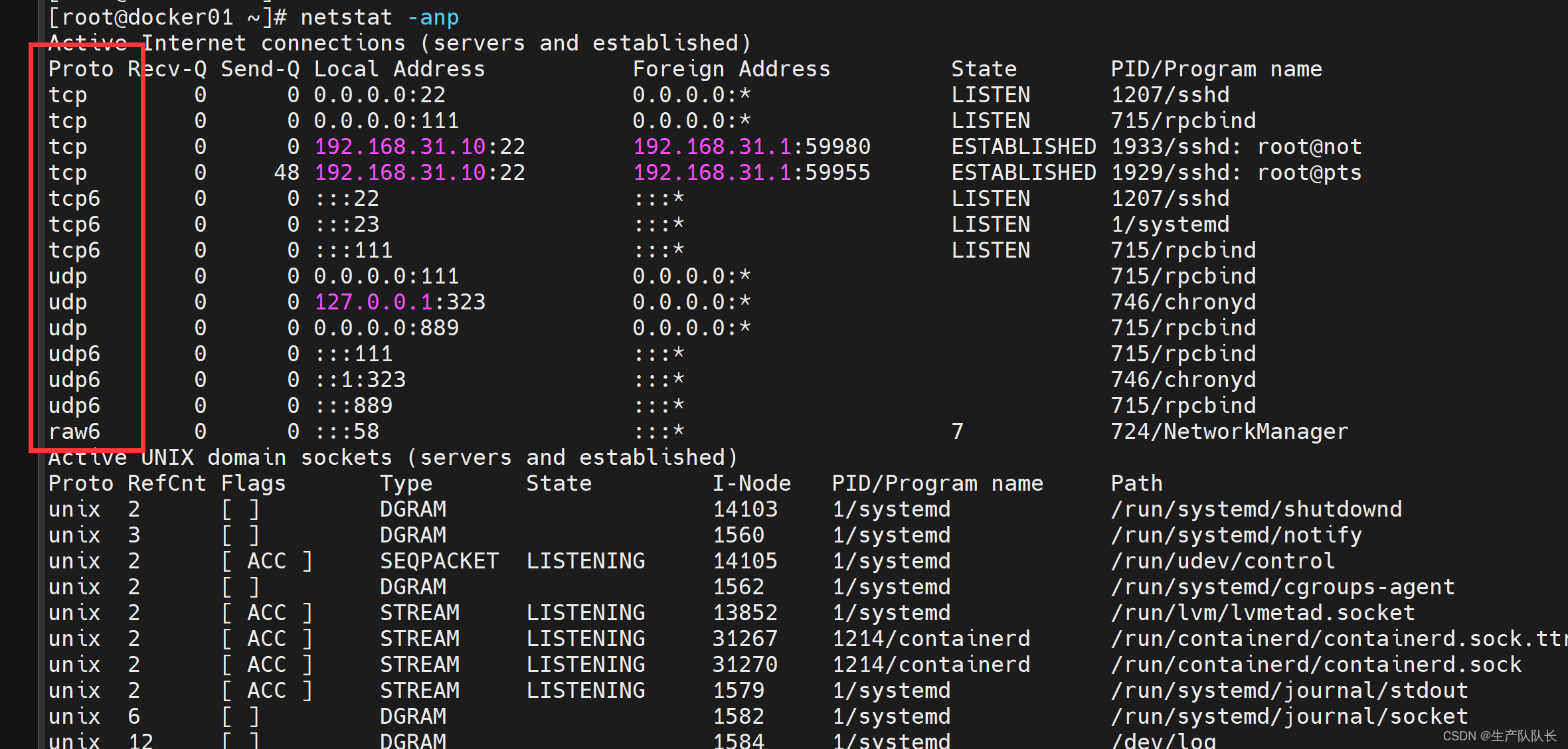This screenshot has height=749, width=1568.
Task: Click the 1214/containerd entry for inode 31270
Action: tap(930, 665)
